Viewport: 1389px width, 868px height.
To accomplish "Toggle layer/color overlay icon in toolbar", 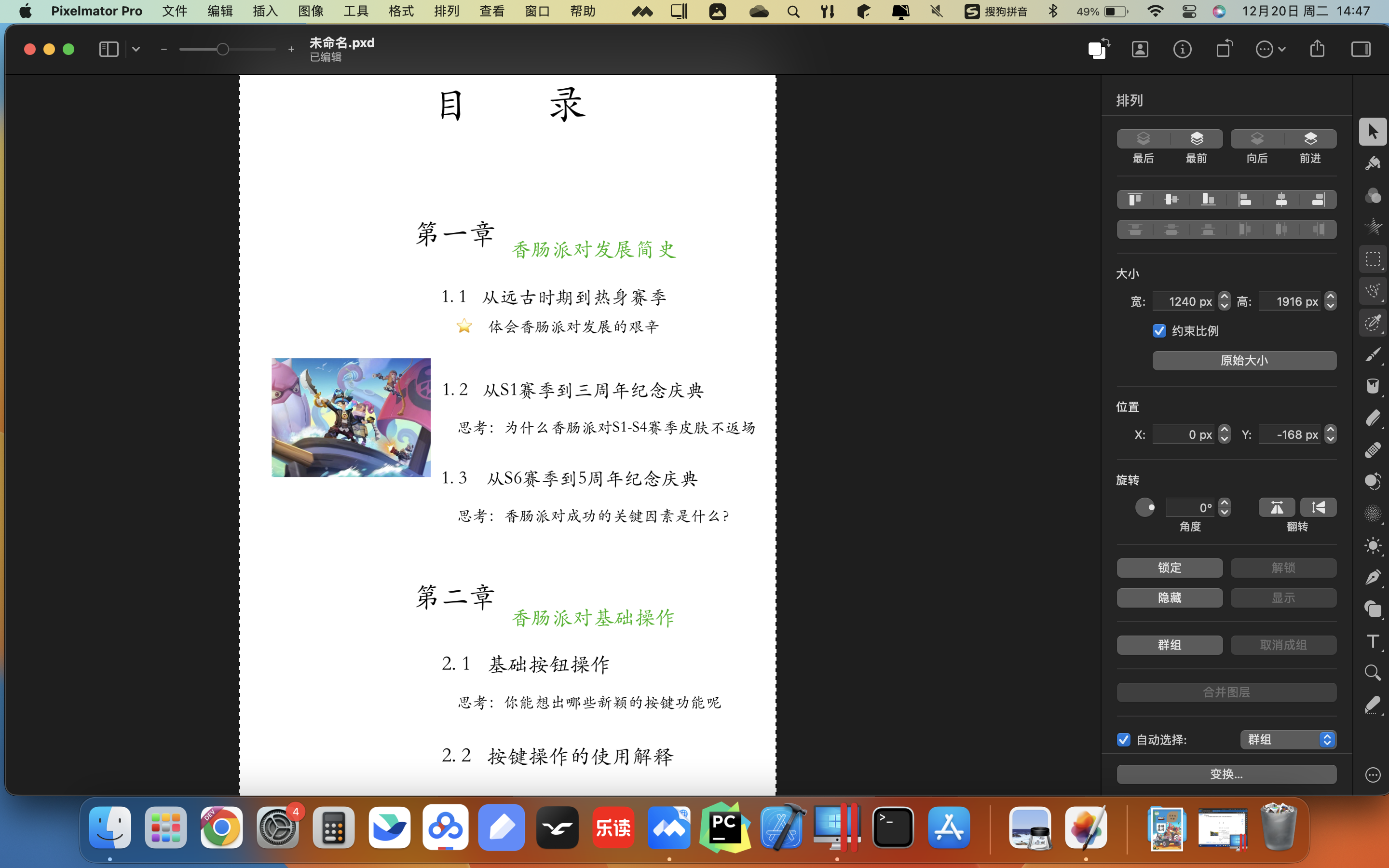I will (x=1099, y=49).
